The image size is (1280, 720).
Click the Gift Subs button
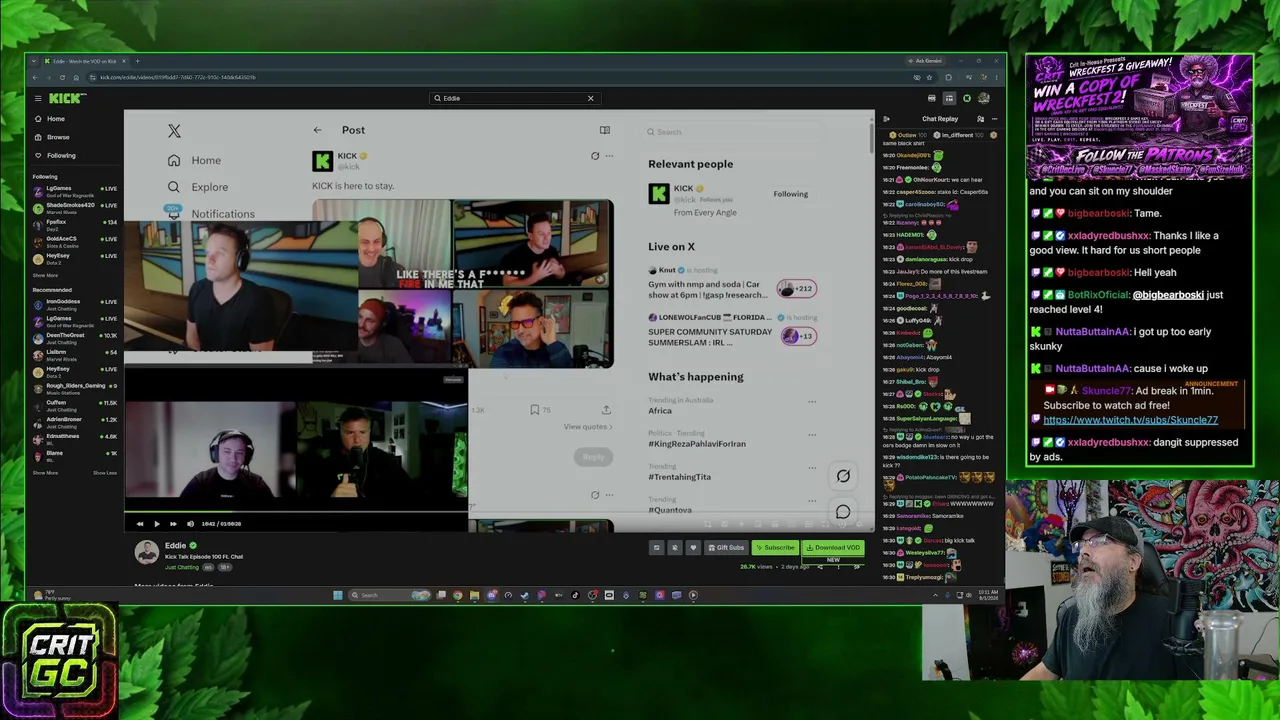coord(726,548)
